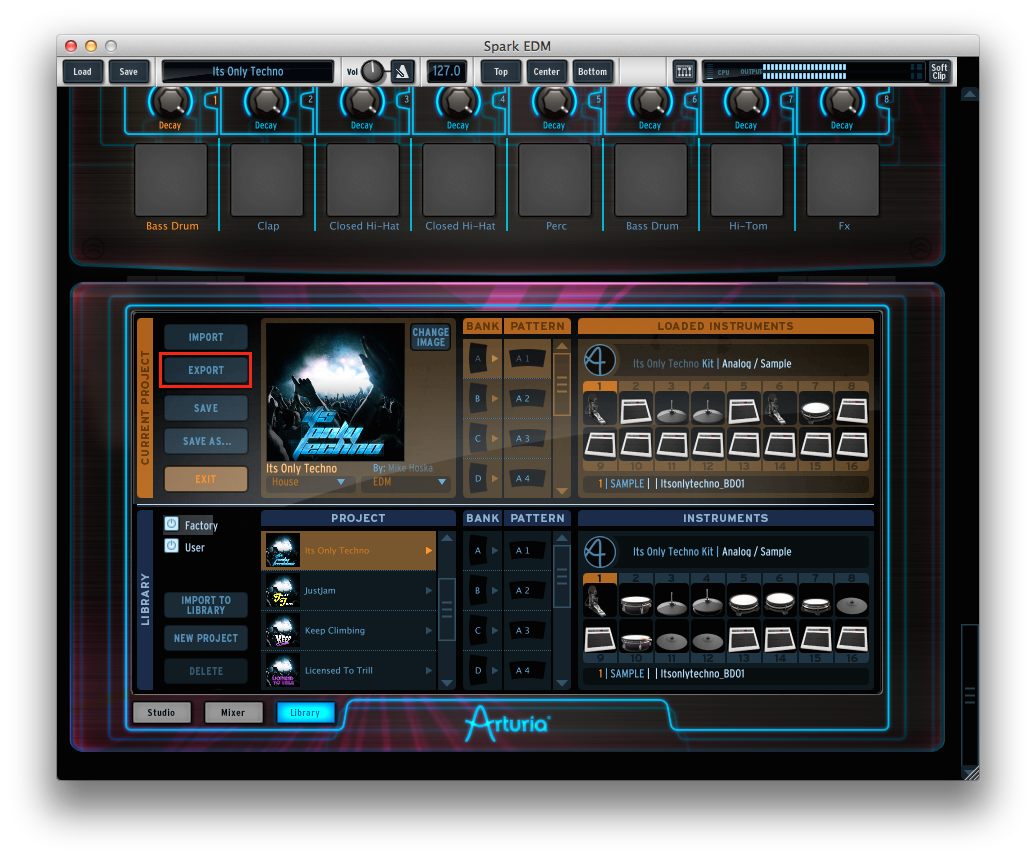Image resolution: width=1036 pixels, height=859 pixels.
Task: Switch to the Mixer tab
Action: pyautogui.click(x=233, y=713)
